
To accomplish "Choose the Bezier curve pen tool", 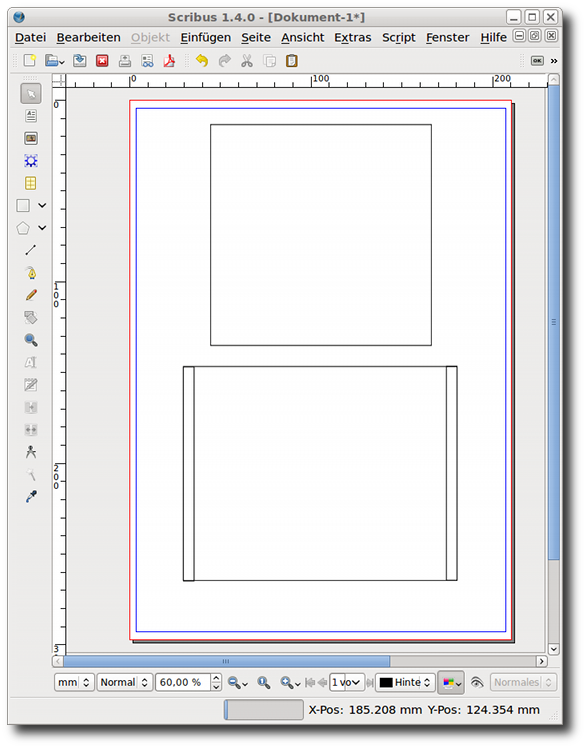I will coord(31,273).
